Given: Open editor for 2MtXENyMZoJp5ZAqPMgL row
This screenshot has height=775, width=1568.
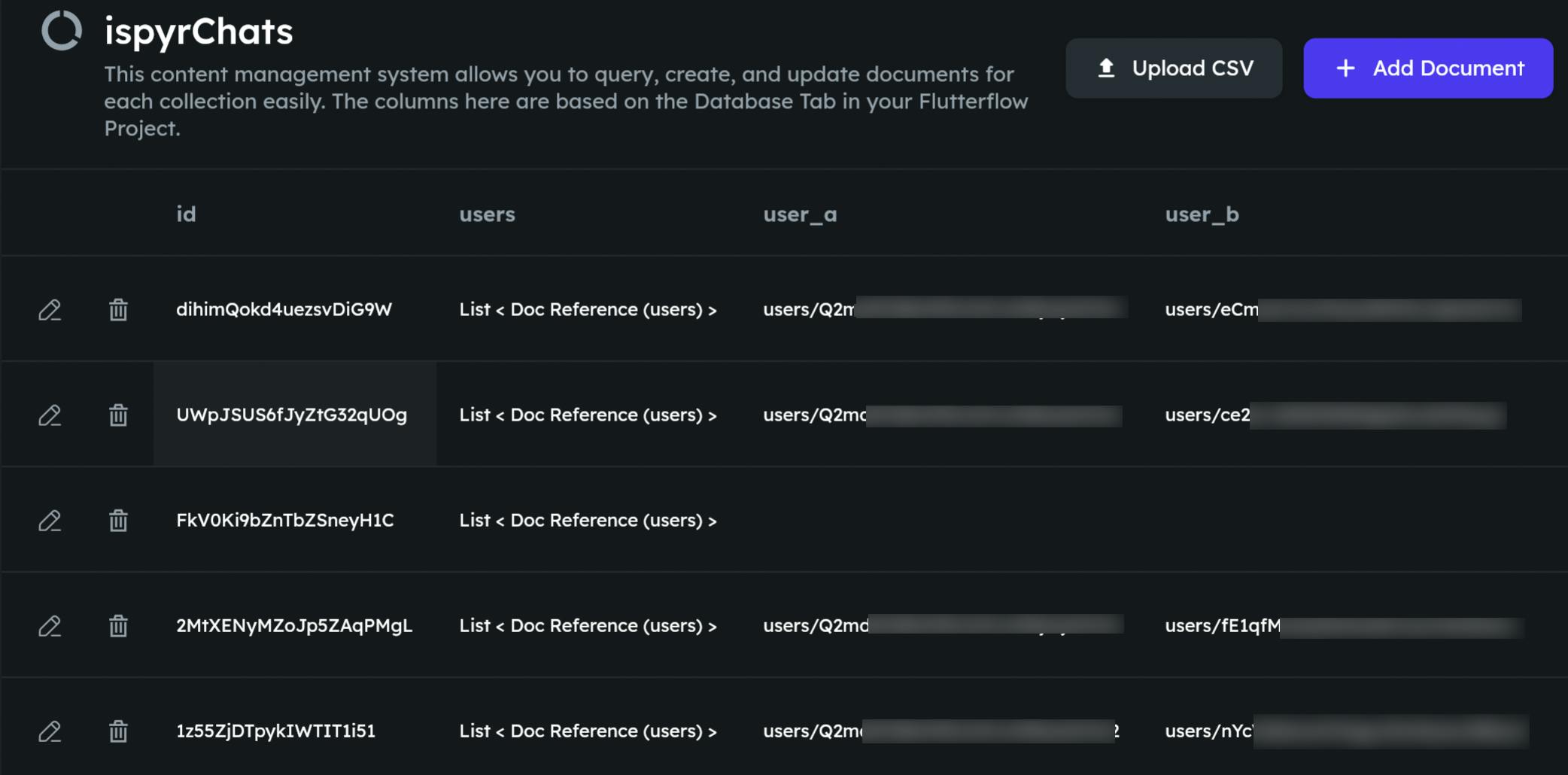Looking at the screenshot, I should click(50, 626).
